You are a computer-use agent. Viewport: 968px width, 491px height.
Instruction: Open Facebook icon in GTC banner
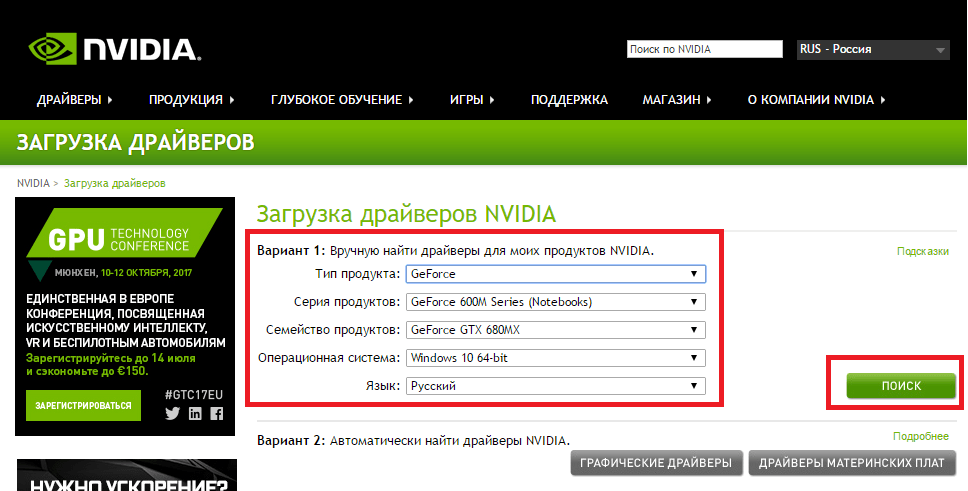click(217, 414)
